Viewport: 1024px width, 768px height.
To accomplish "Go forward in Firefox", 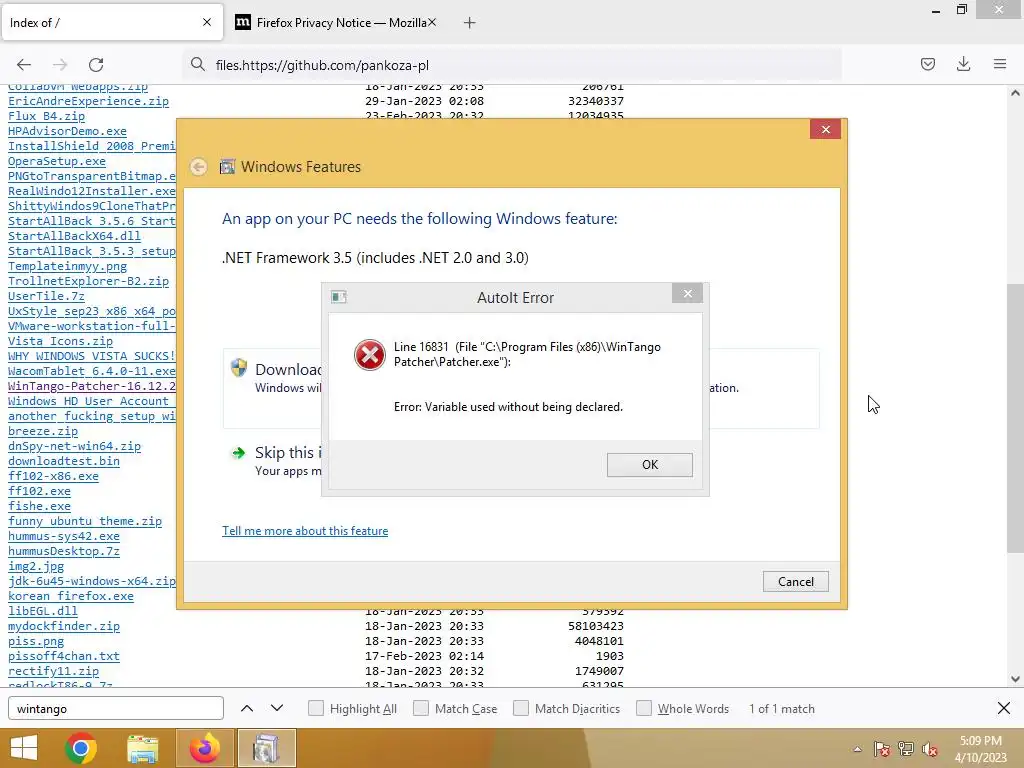I will tap(60, 65).
